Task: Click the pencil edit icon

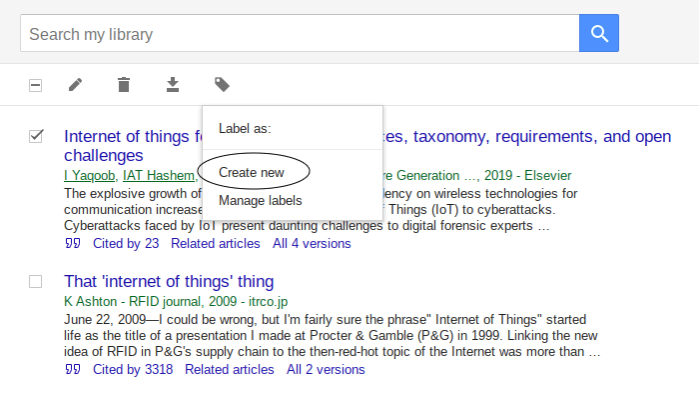Action: click(75, 85)
